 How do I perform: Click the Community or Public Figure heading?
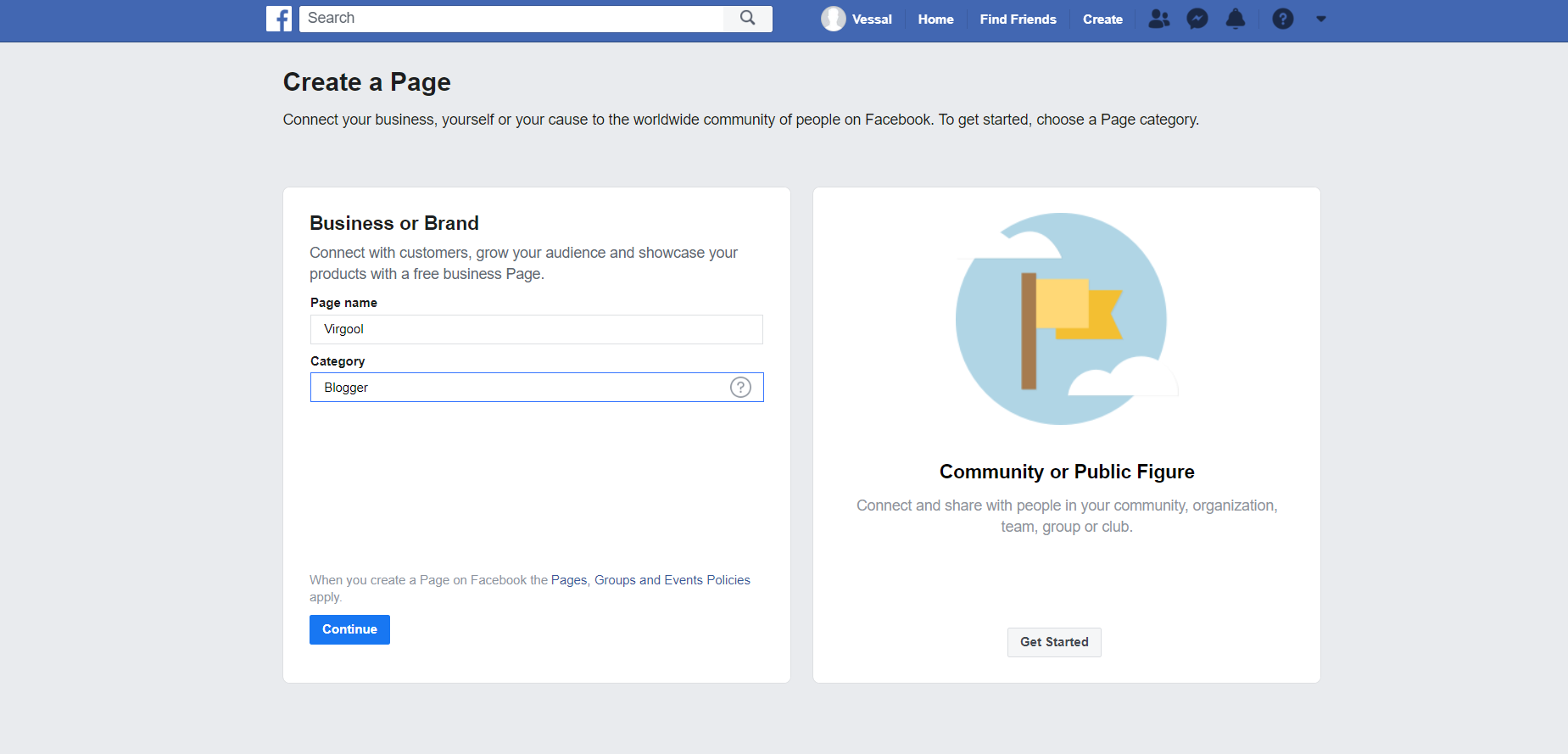(x=1067, y=472)
